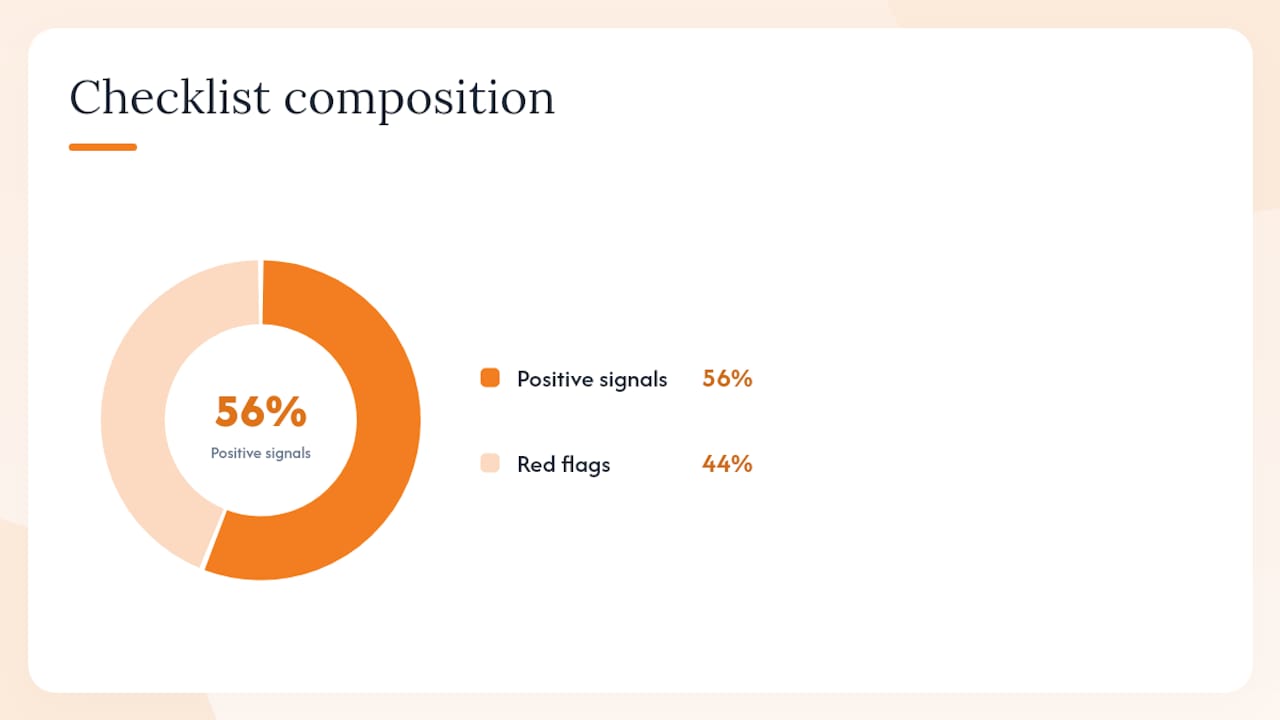
Task: Click the large 56% figure inside the donut
Action: pos(261,412)
